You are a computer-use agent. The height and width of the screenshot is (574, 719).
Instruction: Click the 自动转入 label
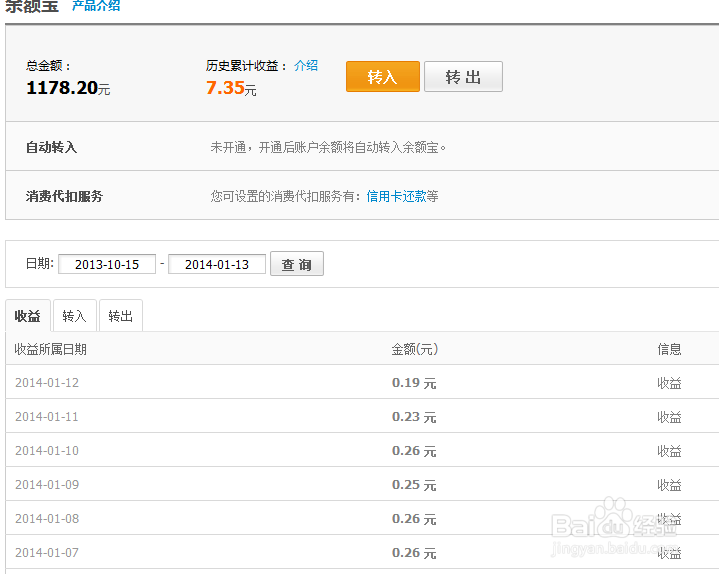click(51, 147)
